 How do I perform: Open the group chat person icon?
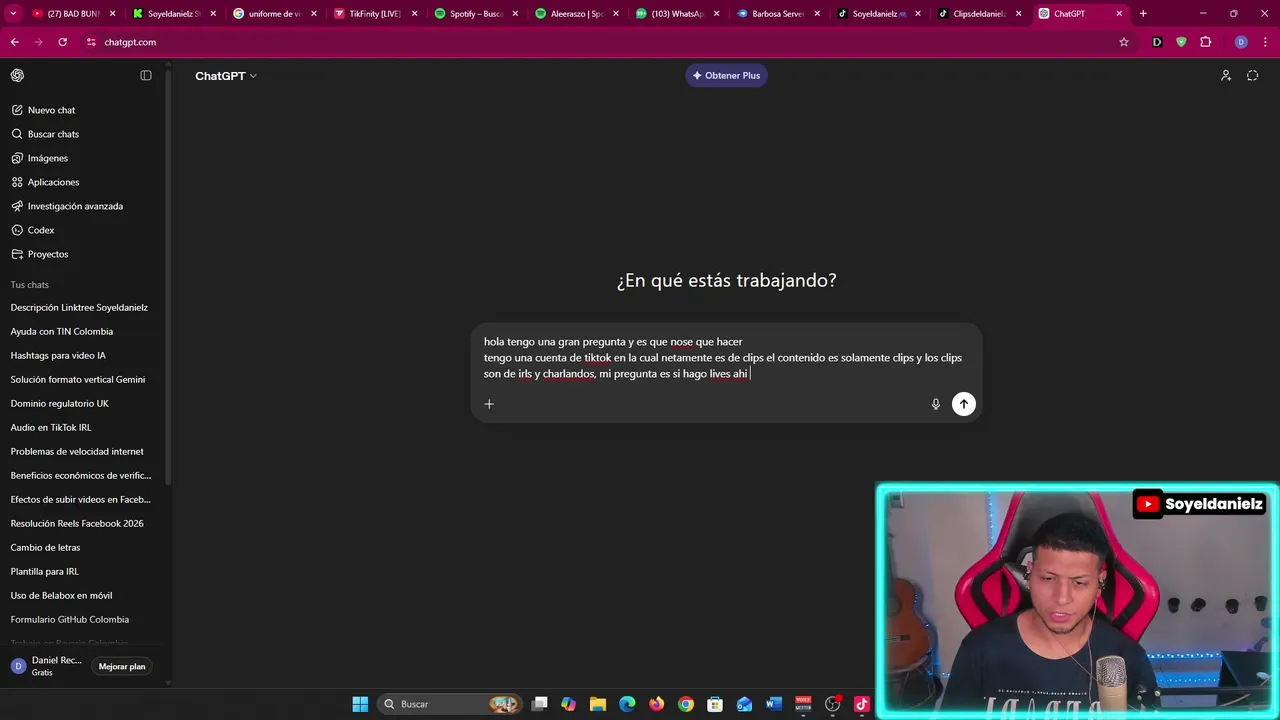[x=1226, y=75]
